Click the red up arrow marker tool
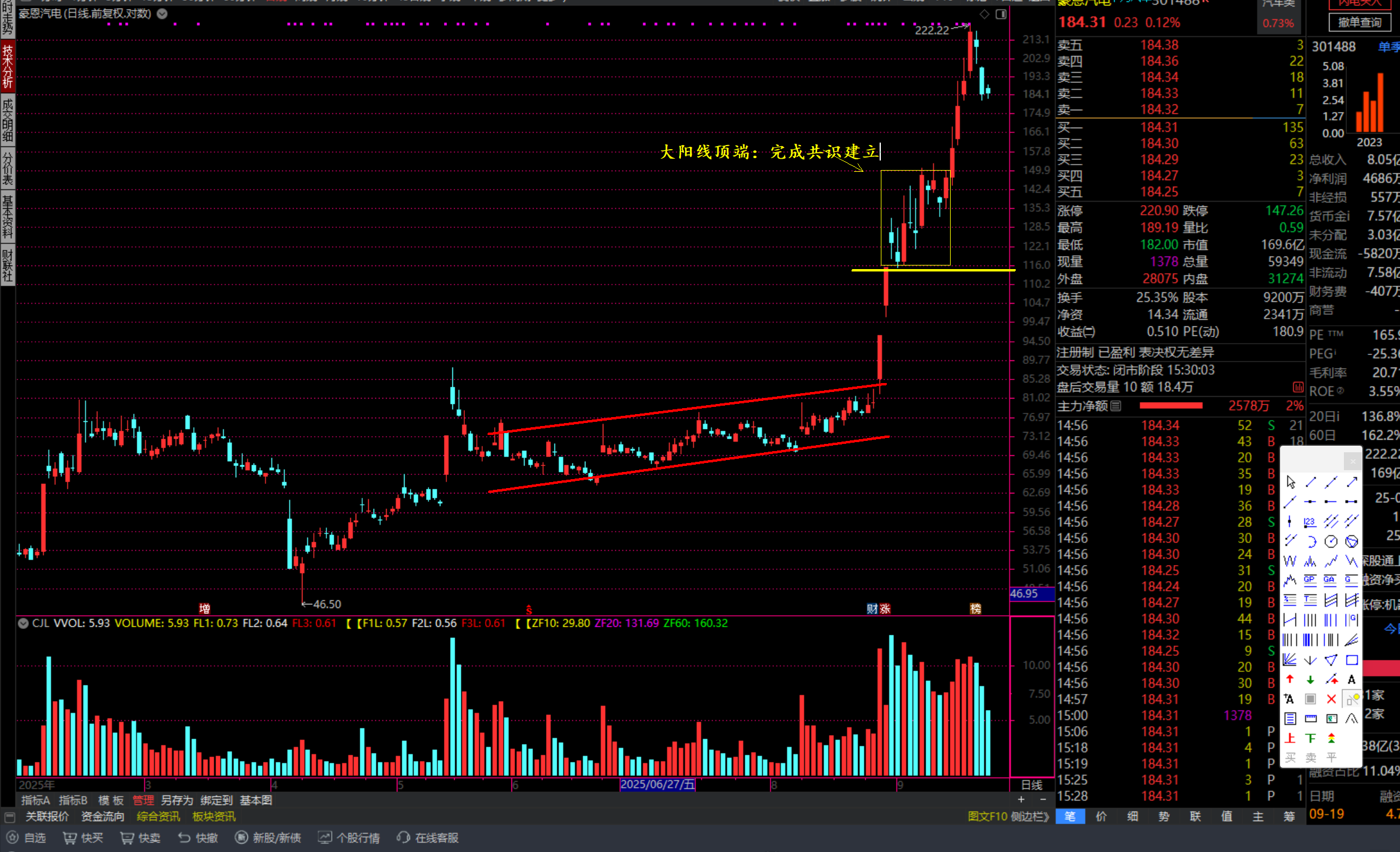The width and height of the screenshot is (1400, 852). click(x=1290, y=680)
